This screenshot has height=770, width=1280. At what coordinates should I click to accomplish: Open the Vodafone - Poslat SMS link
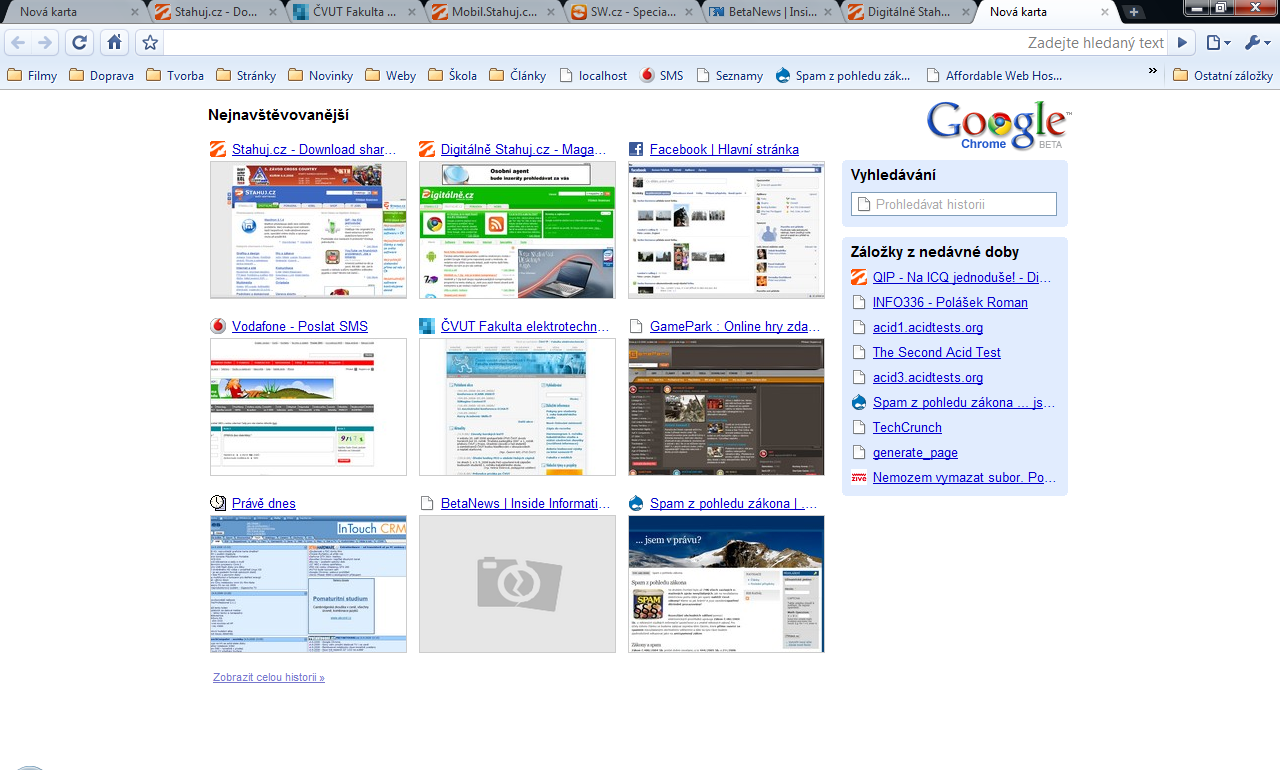click(x=300, y=326)
